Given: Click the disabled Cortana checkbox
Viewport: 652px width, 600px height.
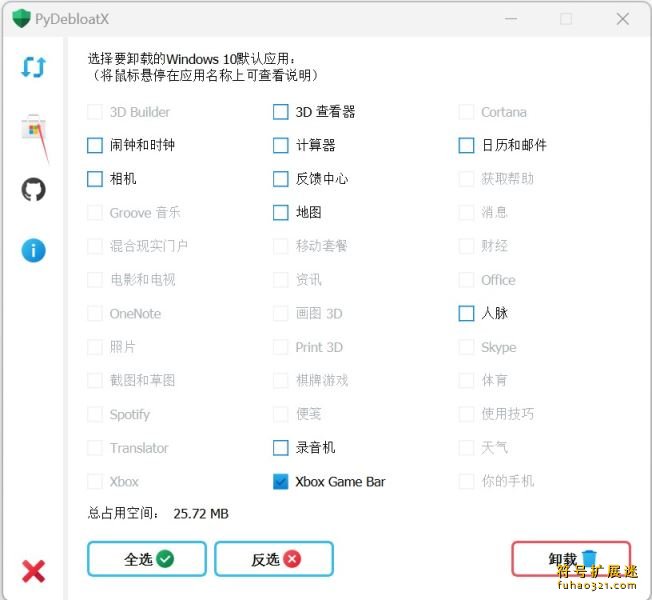Looking at the screenshot, I should pyautogui.click(x=466, y=112).
